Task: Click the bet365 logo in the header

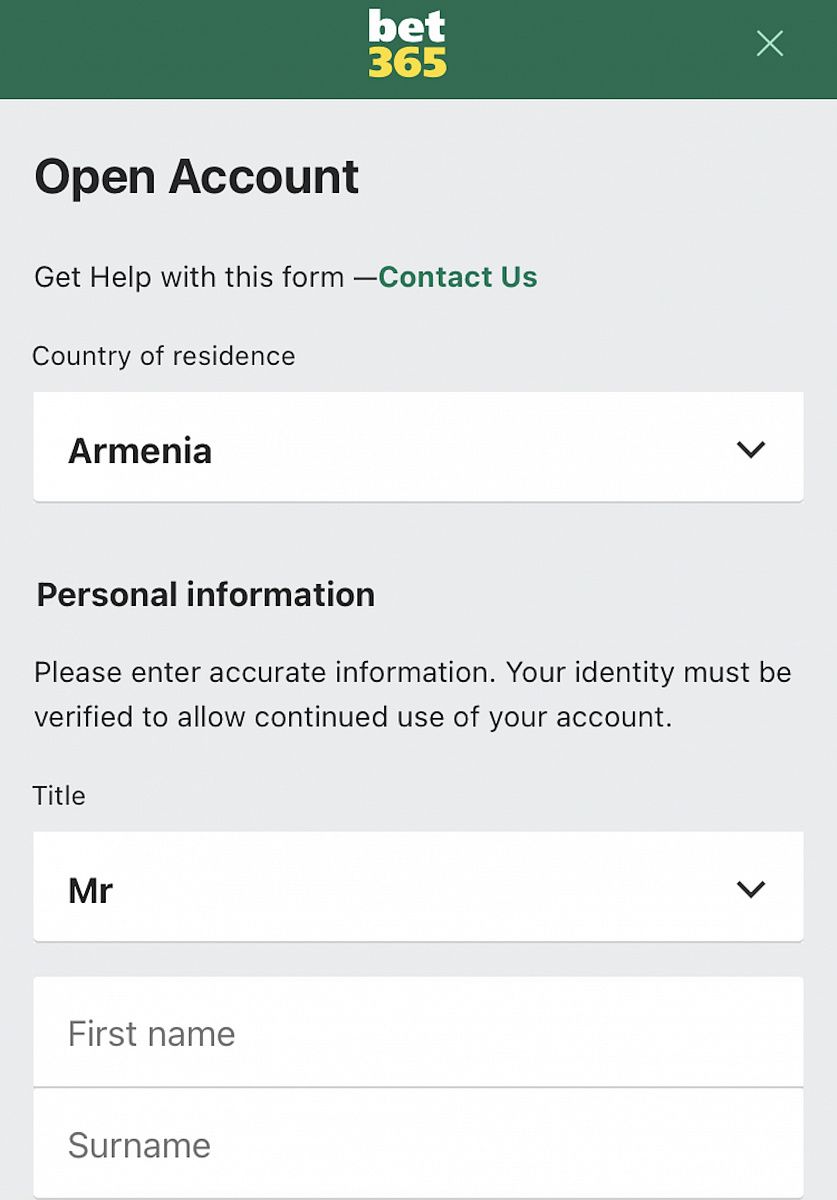Action: pyautogui.click(x=407, y=44)
